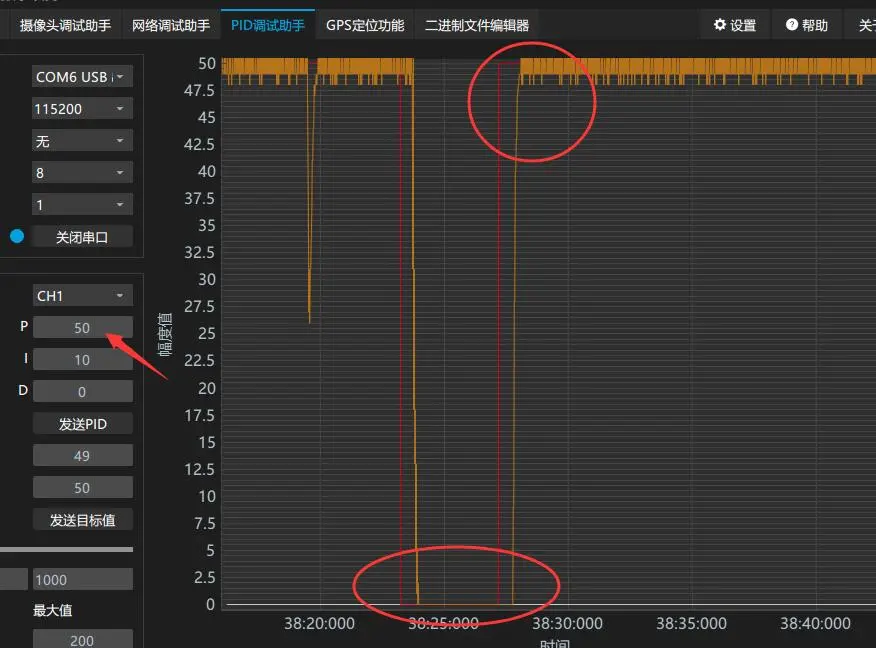
Task: Click the blue serial status indicator
Action: point(16,237)
